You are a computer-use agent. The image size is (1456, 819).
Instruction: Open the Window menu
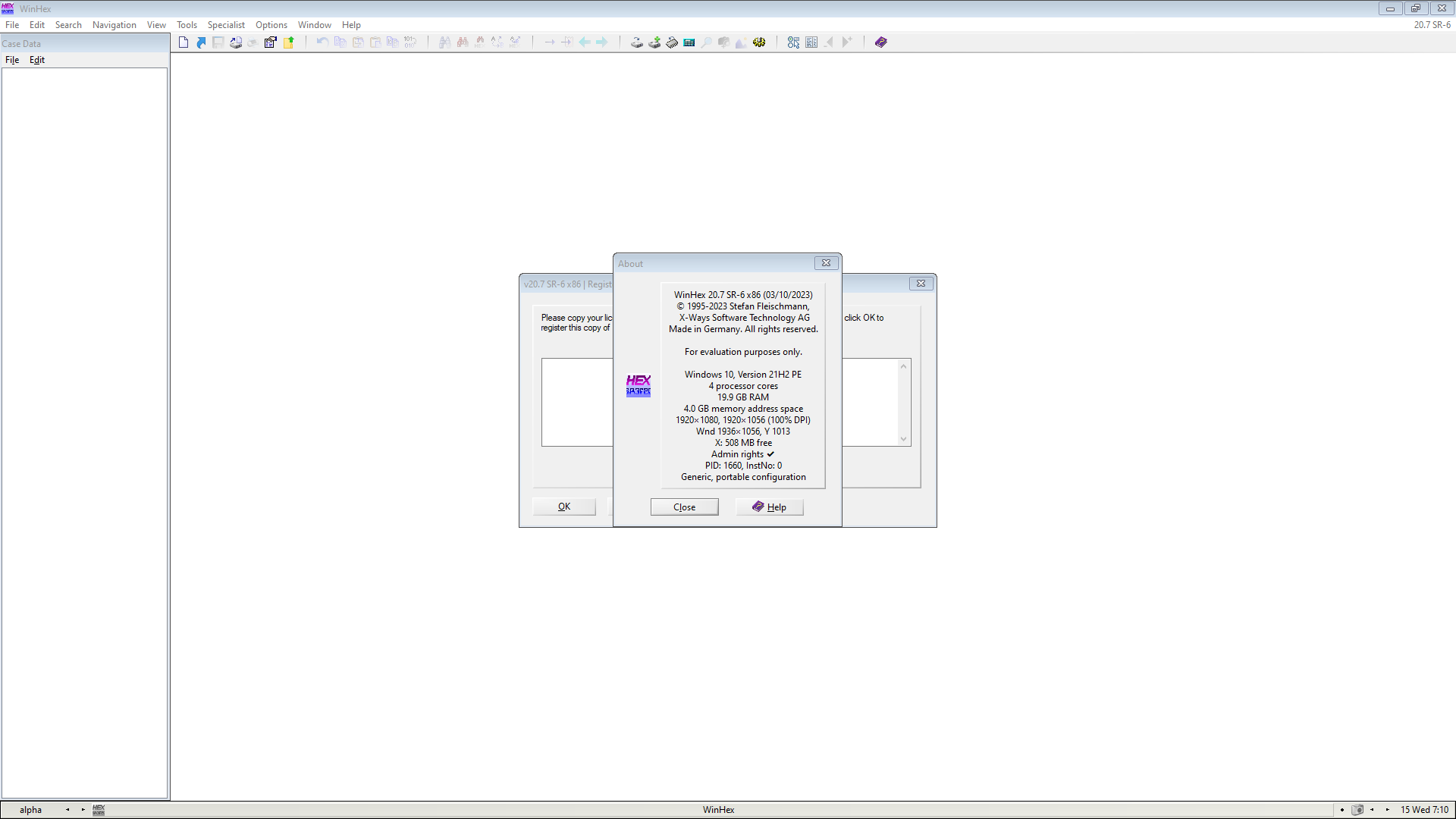point(315,25)
